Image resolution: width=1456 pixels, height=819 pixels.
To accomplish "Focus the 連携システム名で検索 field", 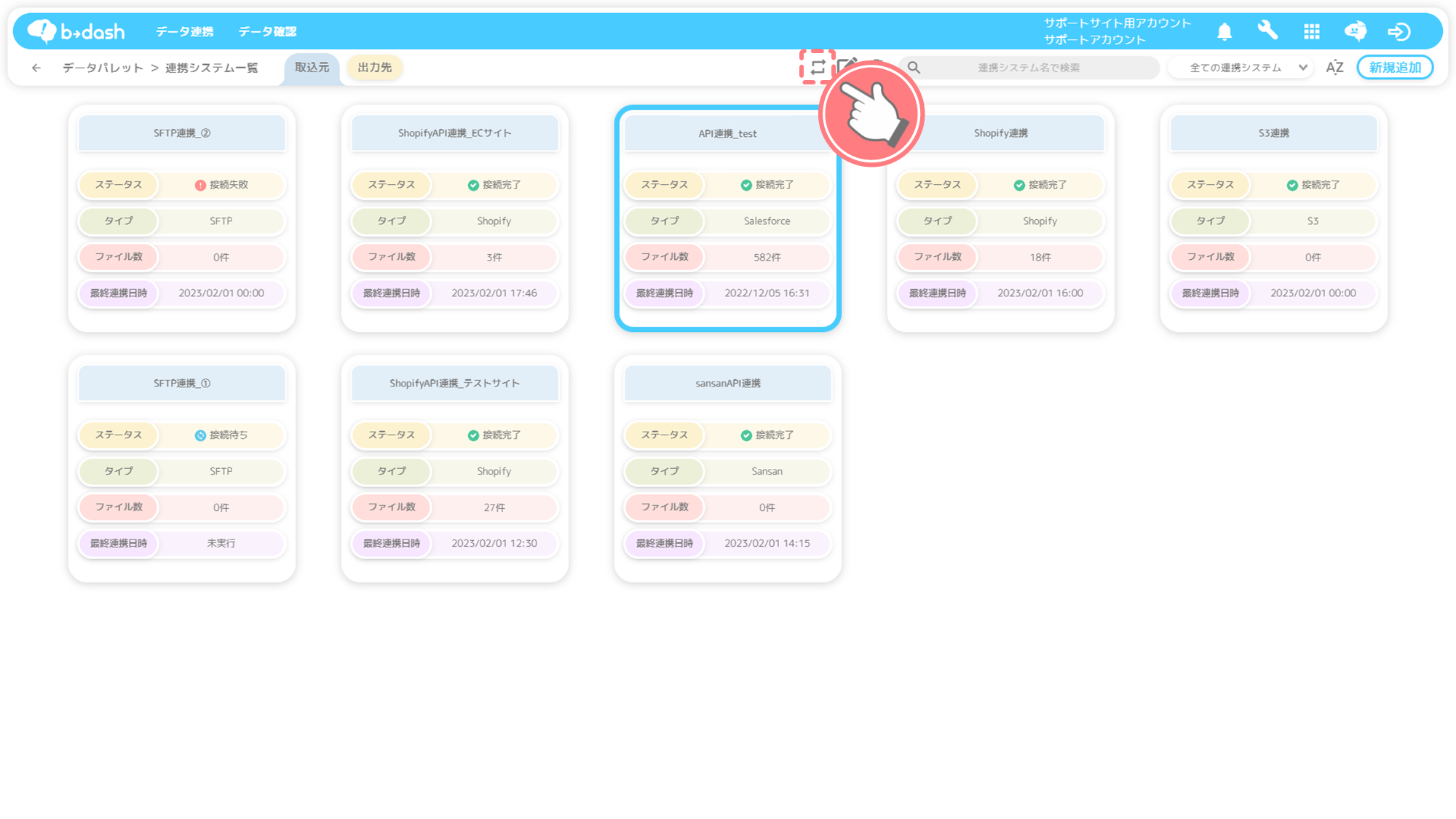I will point(1028,68).
